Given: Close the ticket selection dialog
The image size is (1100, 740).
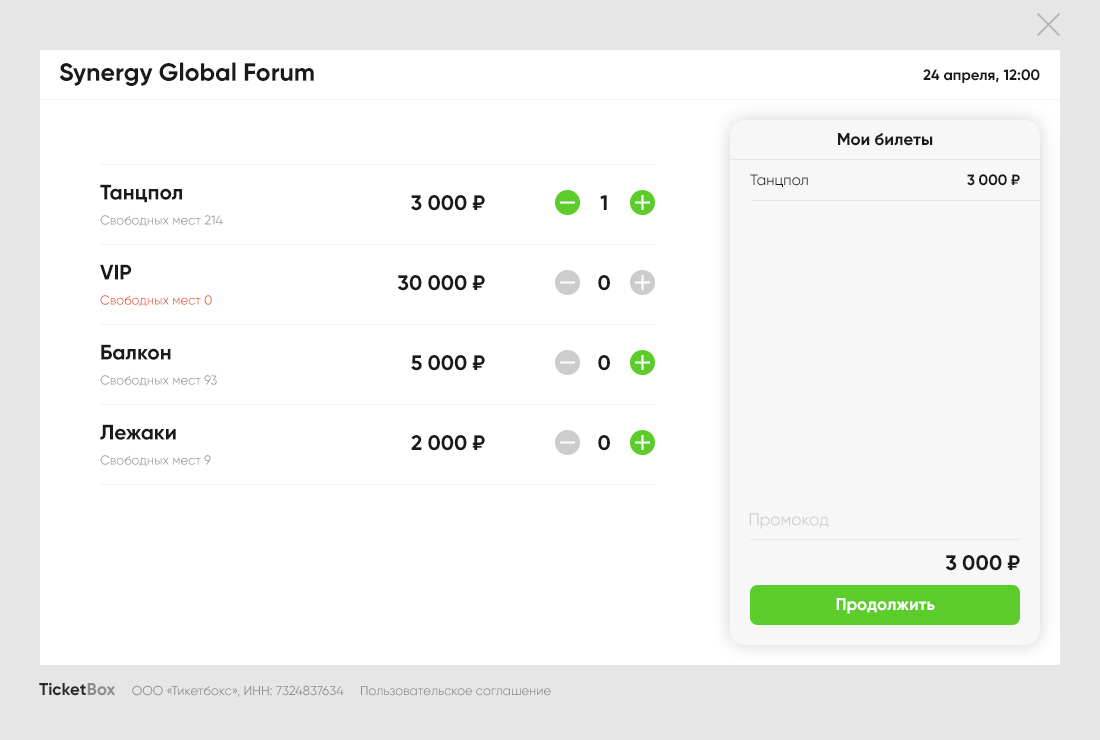Looking at the screenshot, I should pos(1048,25).
